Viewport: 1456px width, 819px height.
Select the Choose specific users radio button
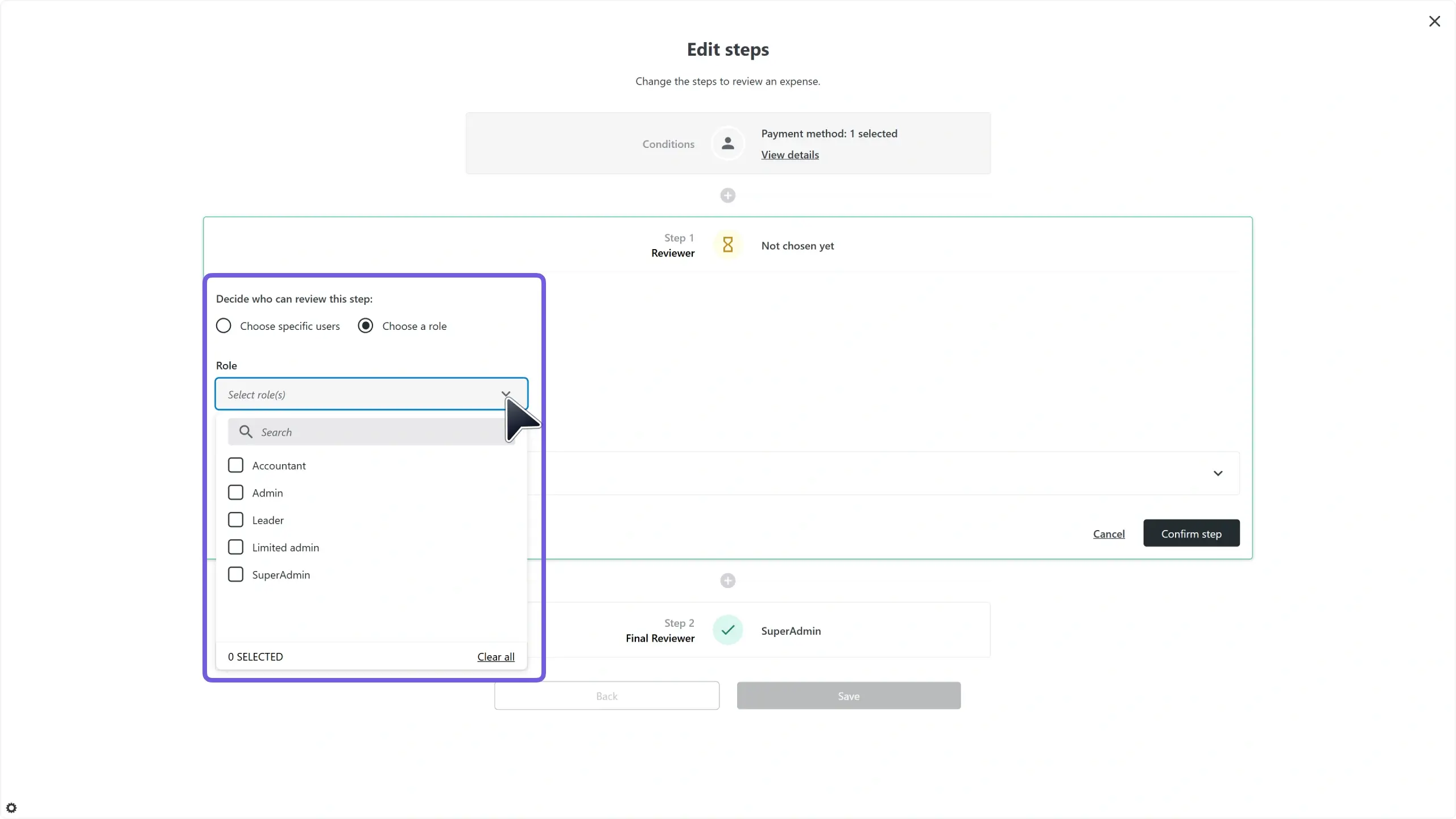(224, 326)
